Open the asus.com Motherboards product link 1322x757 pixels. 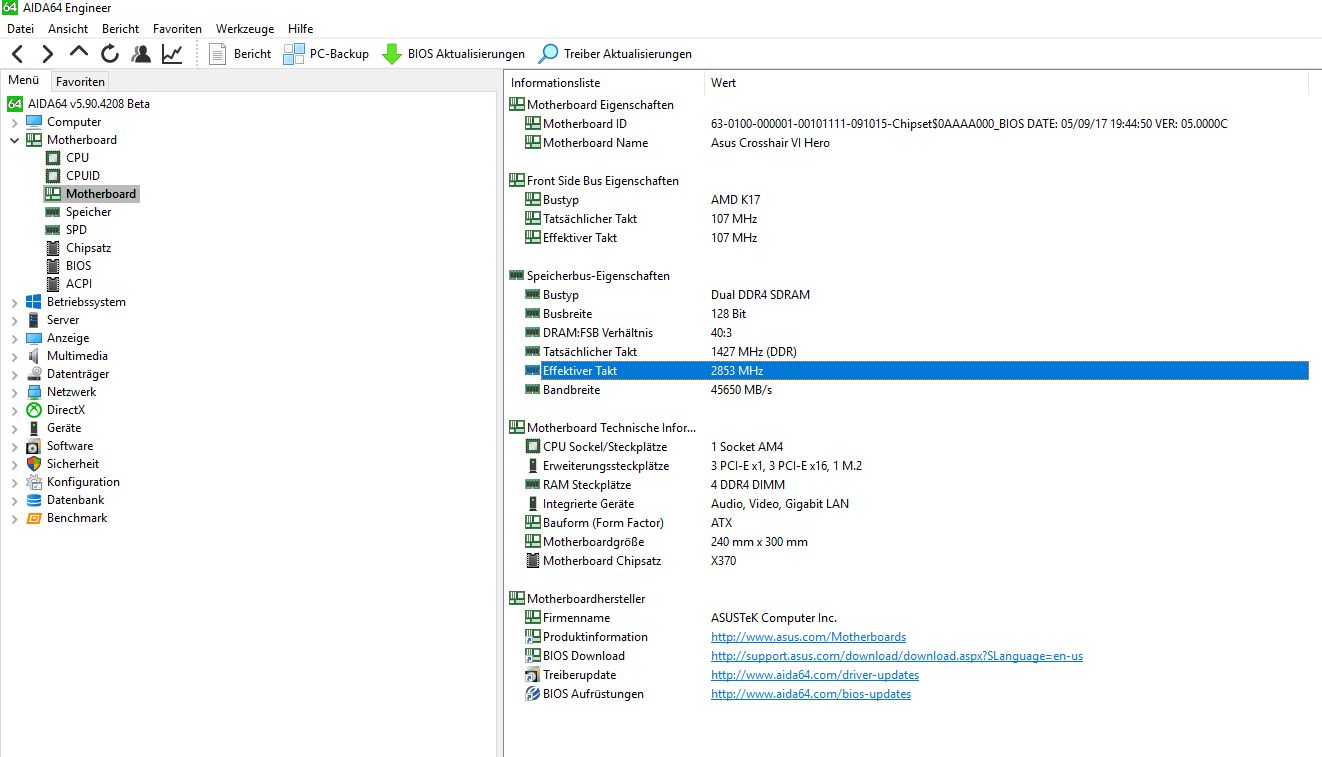(808, 637)
